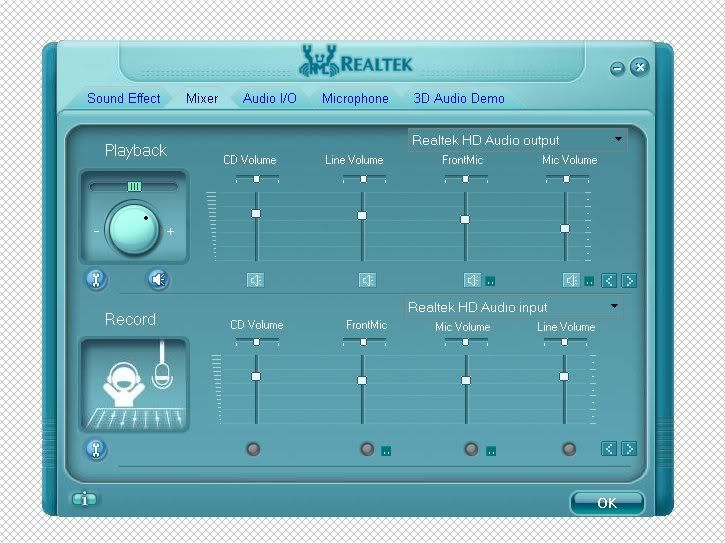Click Record CD Volume vertical slider handle
The width and height of the screenshot is (725, 543).
pyautogui.click(x=256, y=376)
